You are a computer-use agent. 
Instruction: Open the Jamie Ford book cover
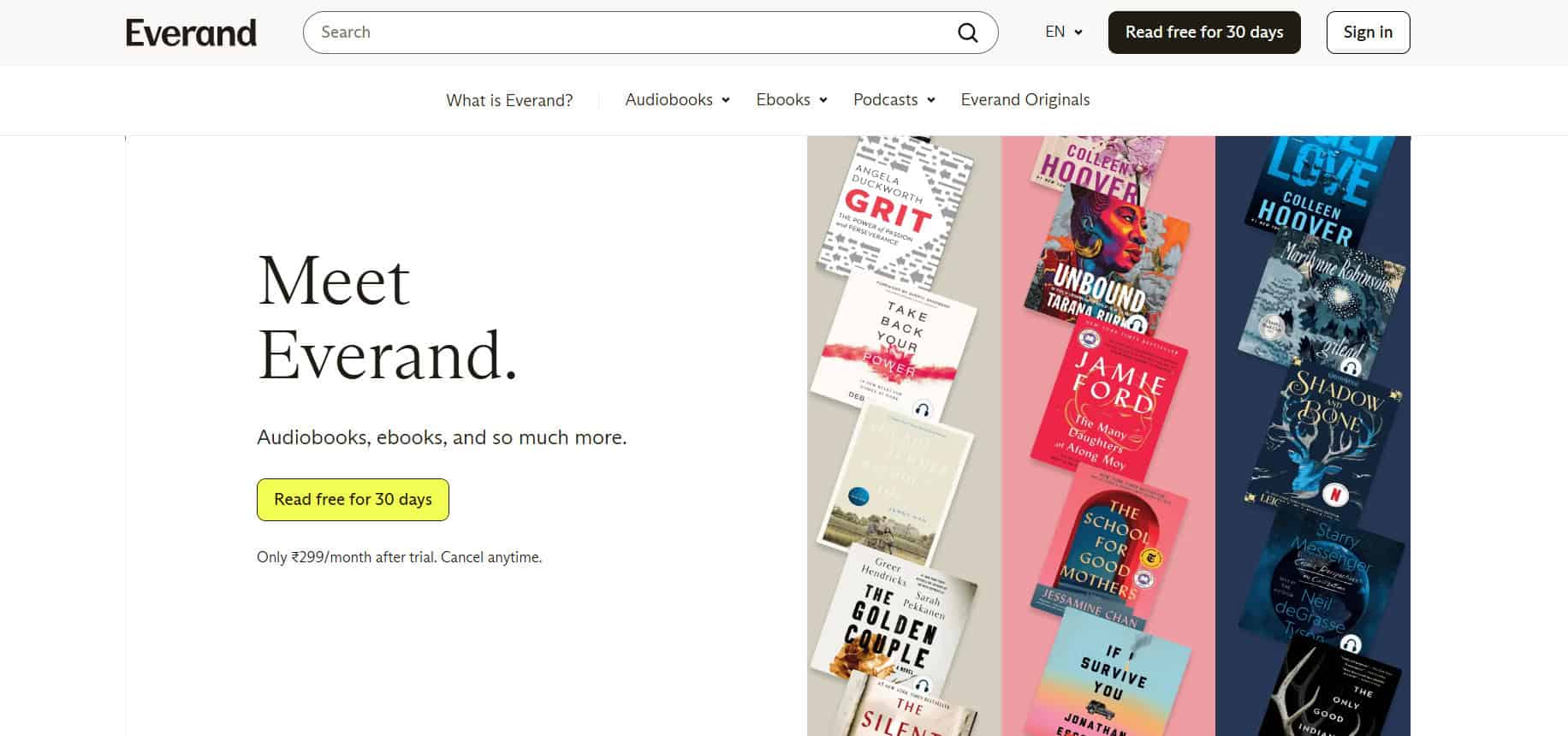(1108, 402)
